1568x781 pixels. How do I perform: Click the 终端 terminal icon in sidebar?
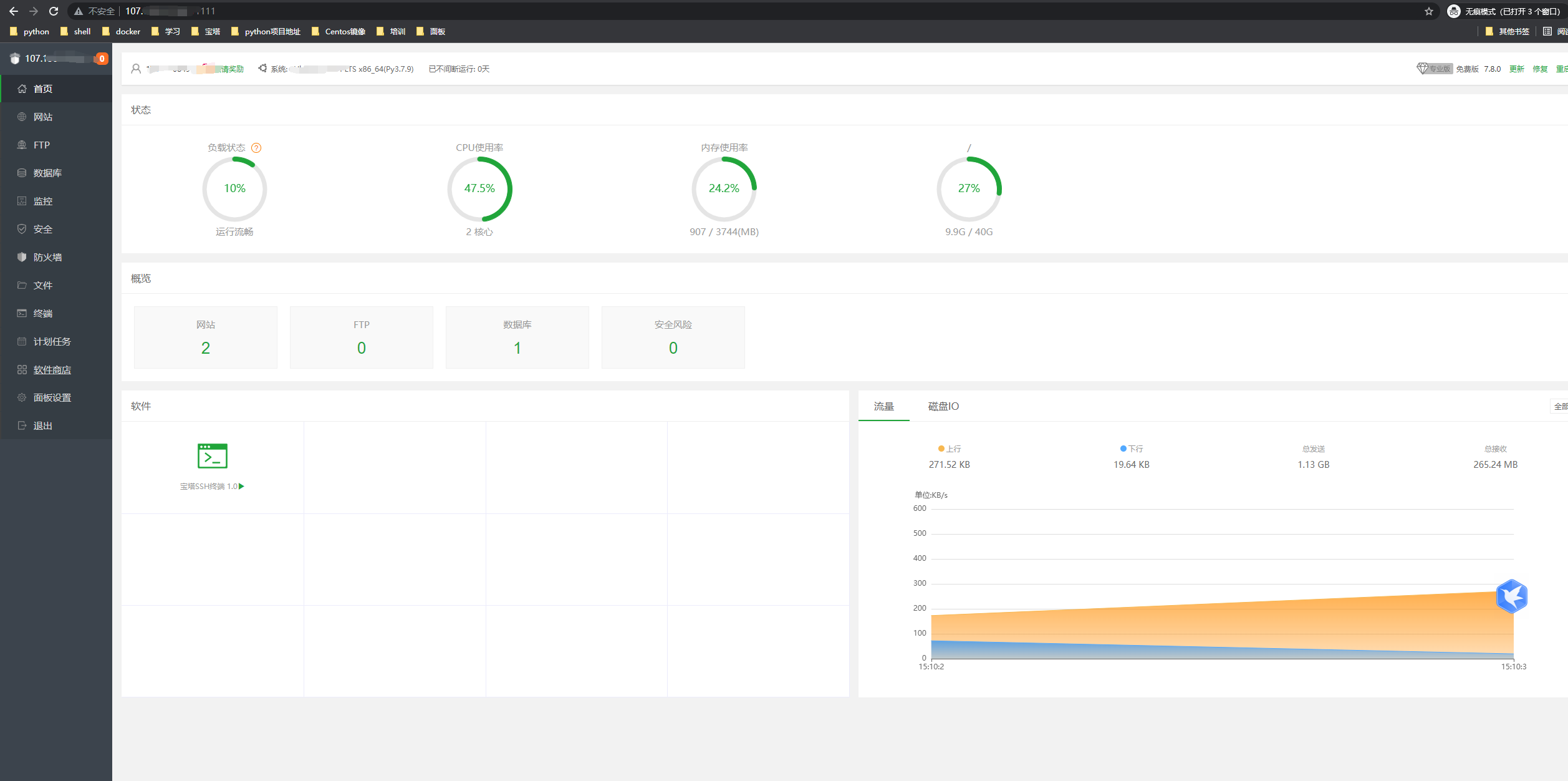[22, 313]
